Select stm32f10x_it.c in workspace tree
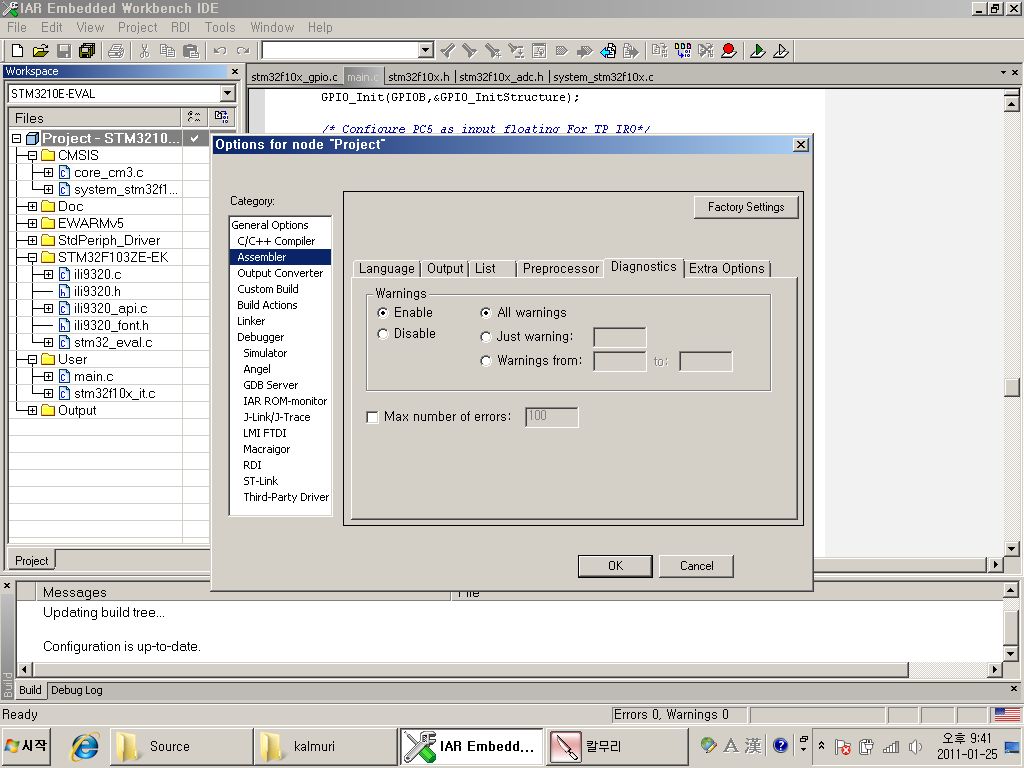Image resolution: width=1024 pixels, height=768 pixels. click(114, 393)
